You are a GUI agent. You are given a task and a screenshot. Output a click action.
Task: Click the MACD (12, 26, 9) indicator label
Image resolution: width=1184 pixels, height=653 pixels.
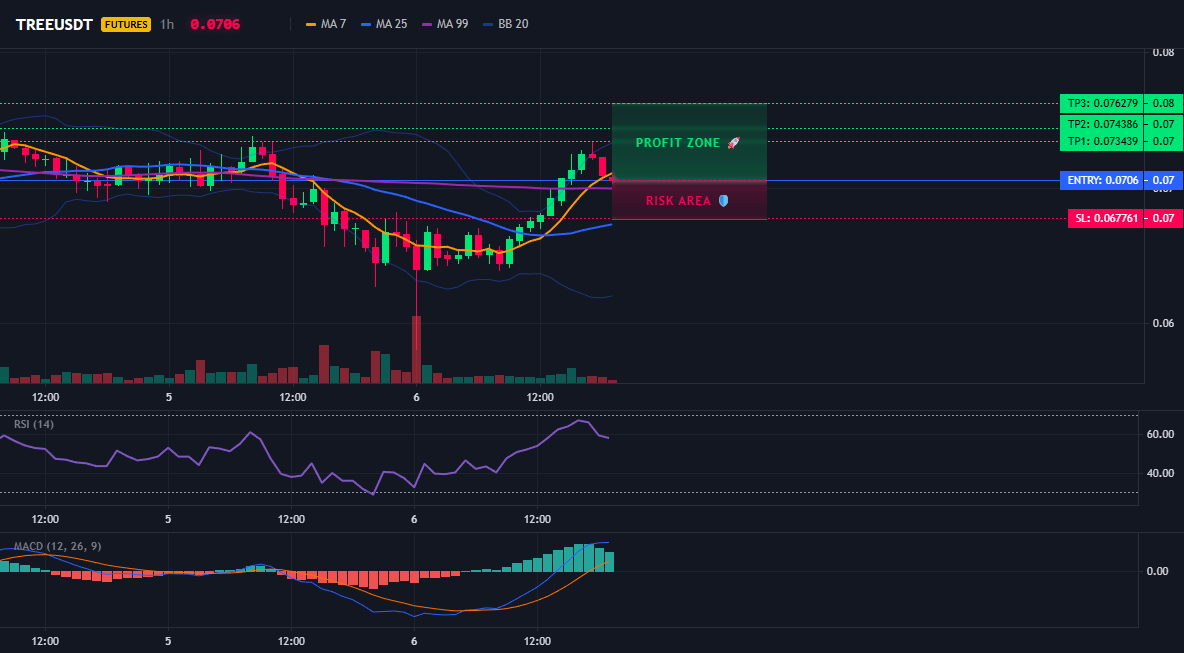pyautogui.click(x=58, y=546)
